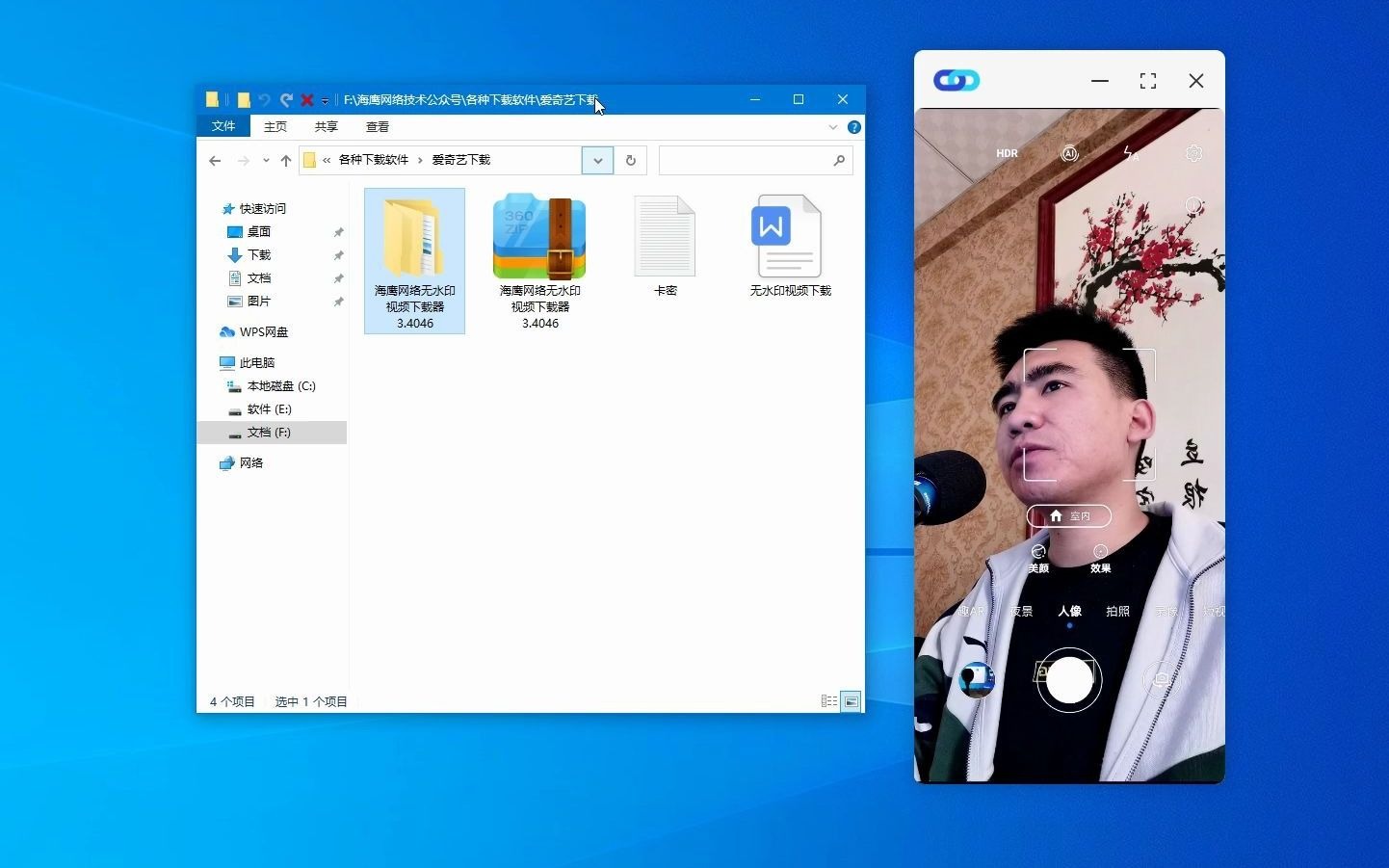Open the camera settings gear icon
Image resolution: width=1389 pixels, height=868 pixels.
tap(1193, 153)
